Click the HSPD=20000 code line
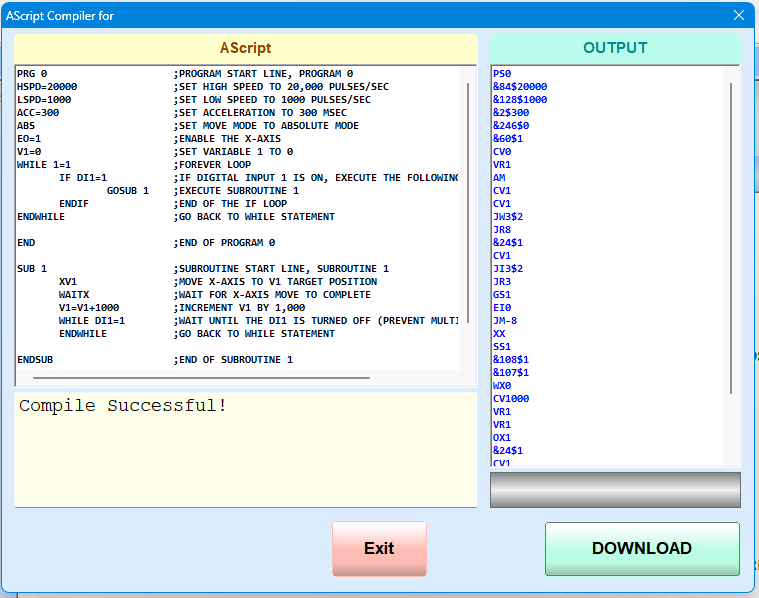 (47, 87)
